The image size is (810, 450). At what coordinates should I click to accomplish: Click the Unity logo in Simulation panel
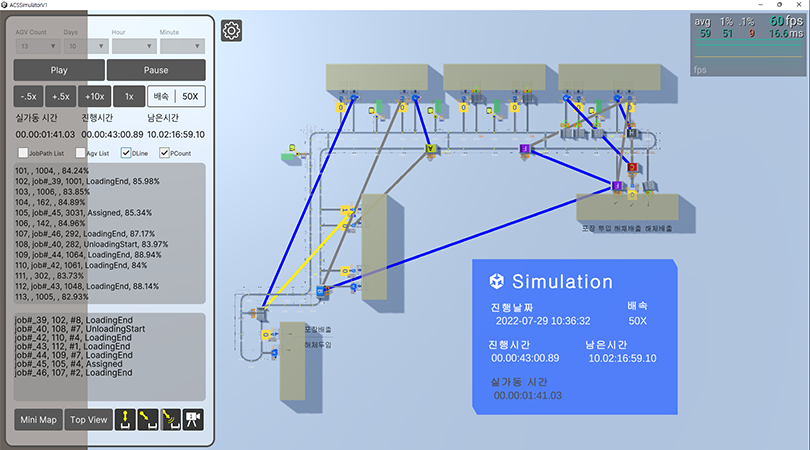click(x=497, y=282)
